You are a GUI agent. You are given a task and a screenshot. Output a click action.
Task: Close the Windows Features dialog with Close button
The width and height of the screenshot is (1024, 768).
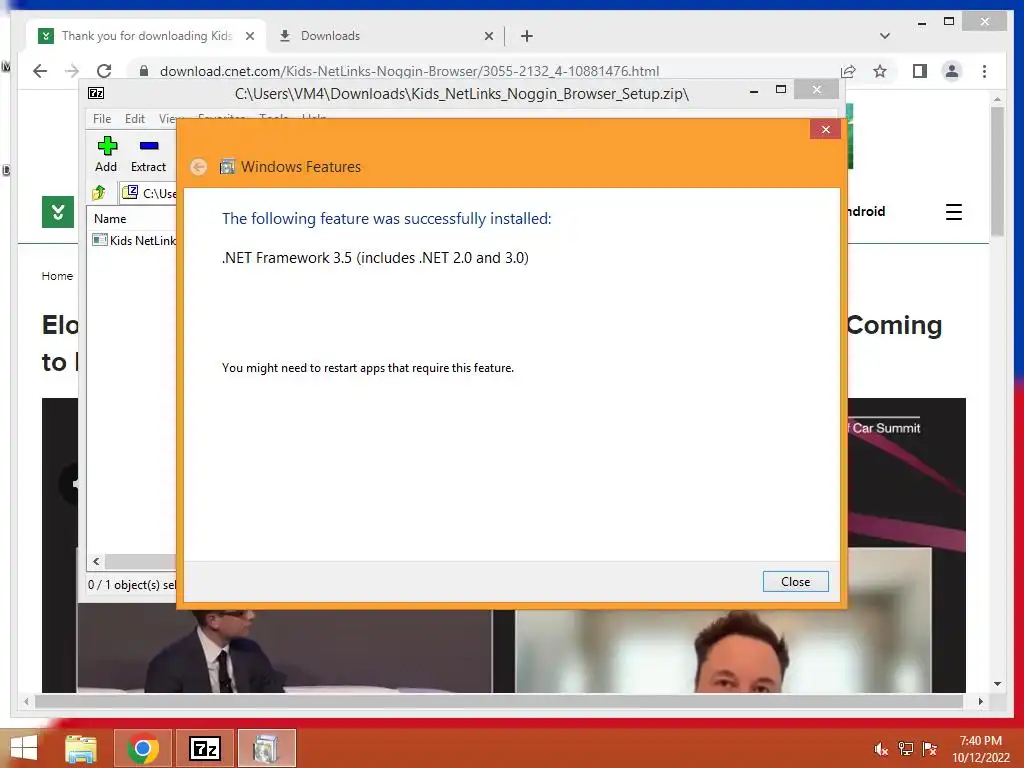click(795, 581)
